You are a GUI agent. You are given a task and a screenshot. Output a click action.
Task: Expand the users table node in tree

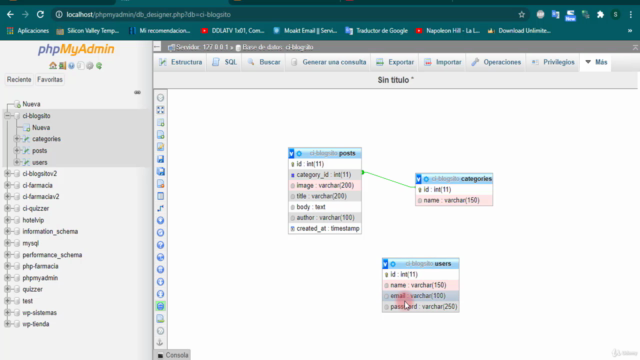(x=17, y=162)
